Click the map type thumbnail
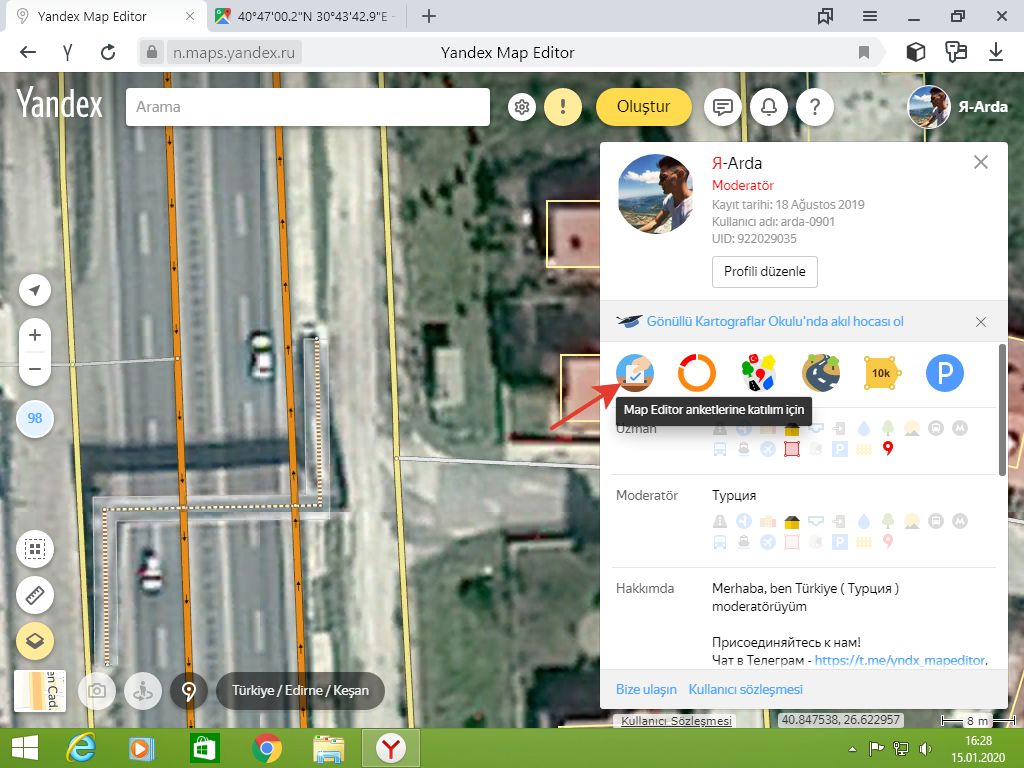Screen dimensions: 1024x768 click(x=40, y=691)
